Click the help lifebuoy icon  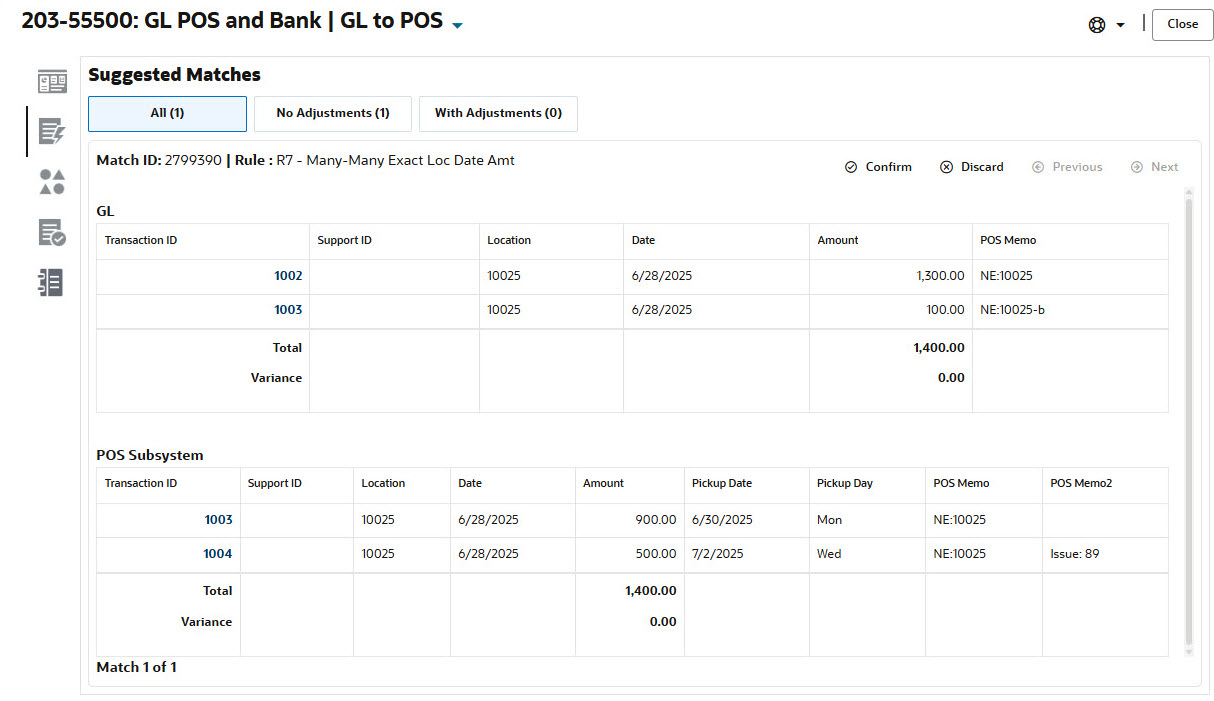tap(1097, 25)
